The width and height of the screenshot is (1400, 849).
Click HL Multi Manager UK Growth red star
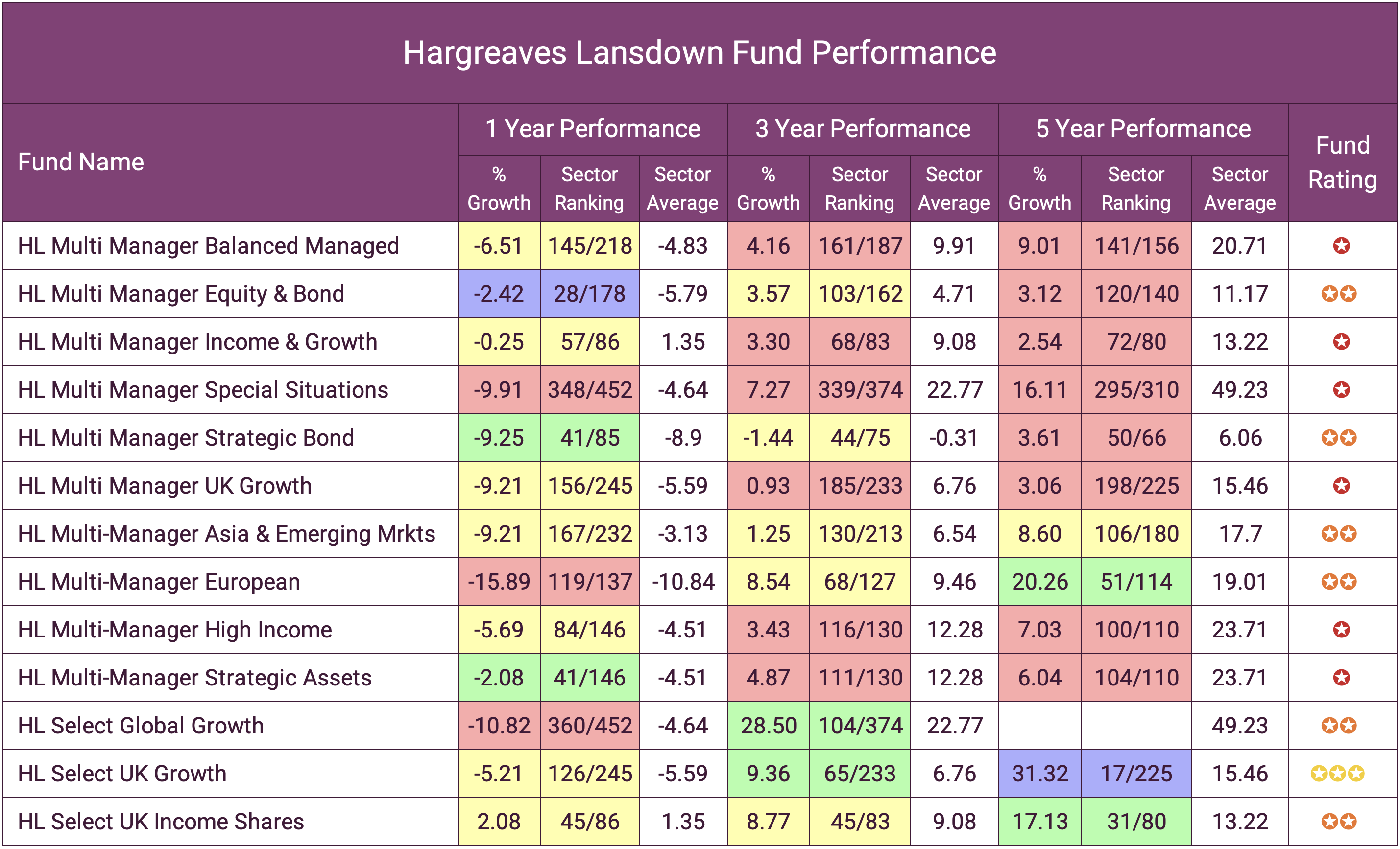[x=1341, y=486]
